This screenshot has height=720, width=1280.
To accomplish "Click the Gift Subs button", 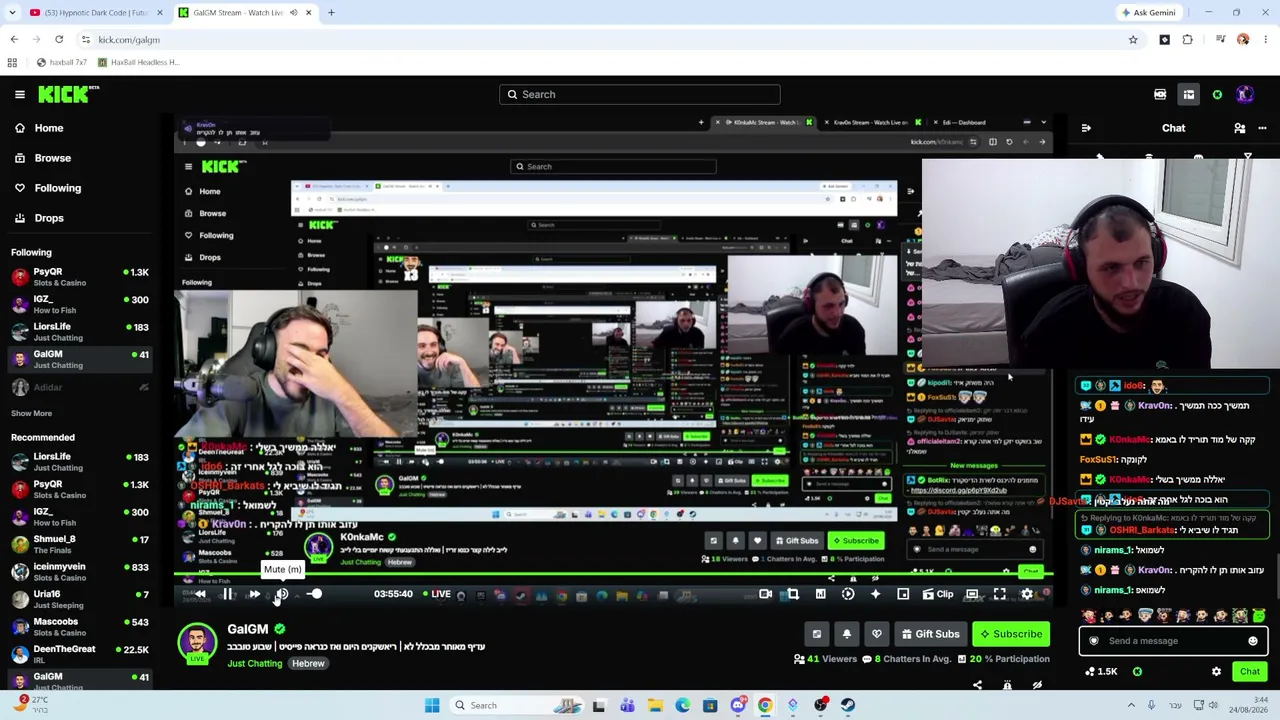I will pyautogui.click(x=930, y=634).
